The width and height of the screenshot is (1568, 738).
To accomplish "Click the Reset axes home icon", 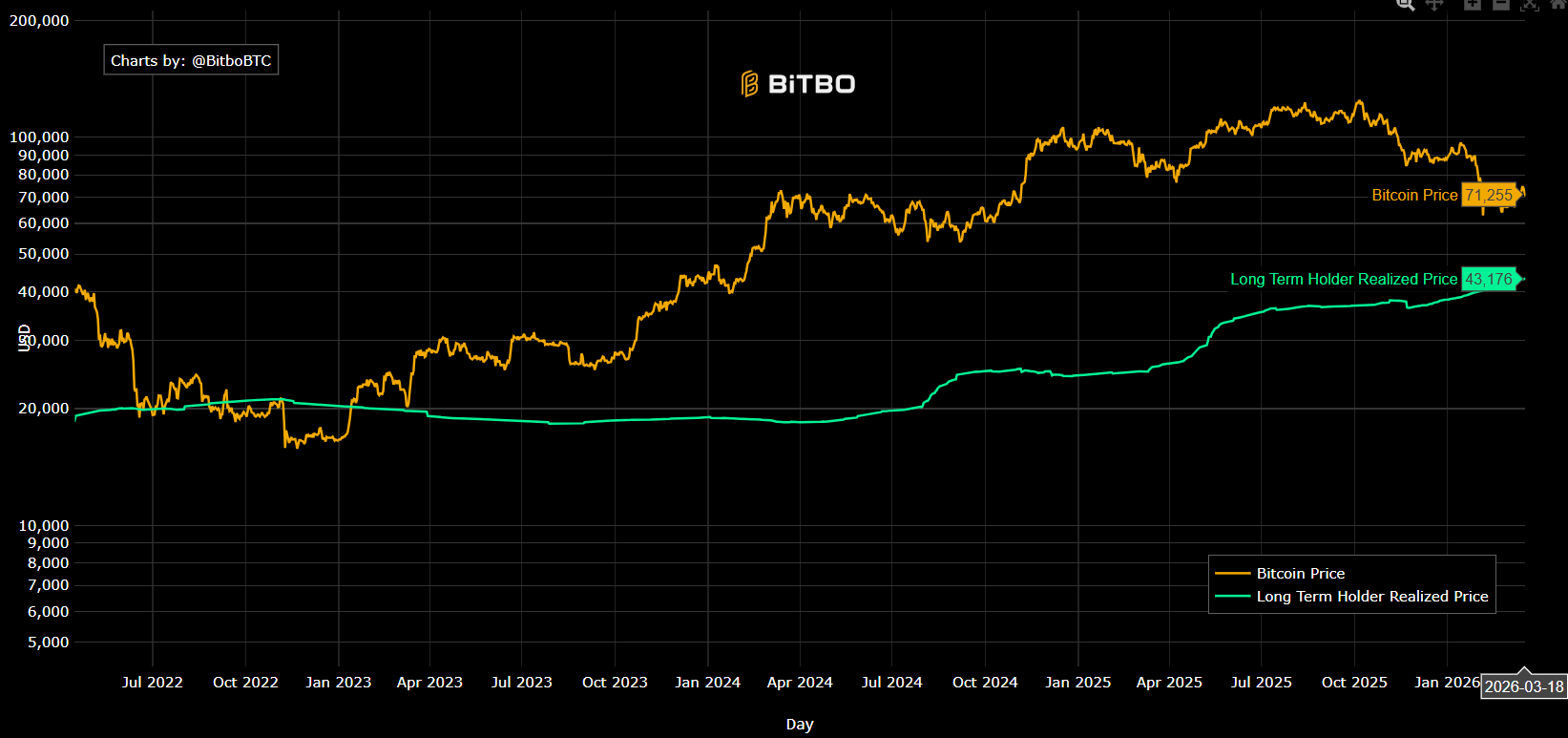I will [1558, 4].
